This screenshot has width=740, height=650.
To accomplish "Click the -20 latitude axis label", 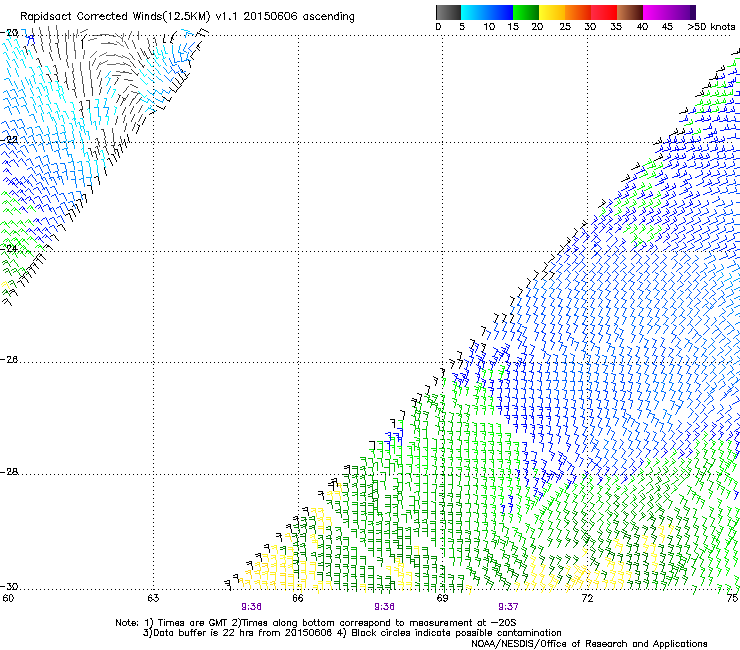I will tap(9, 33).
